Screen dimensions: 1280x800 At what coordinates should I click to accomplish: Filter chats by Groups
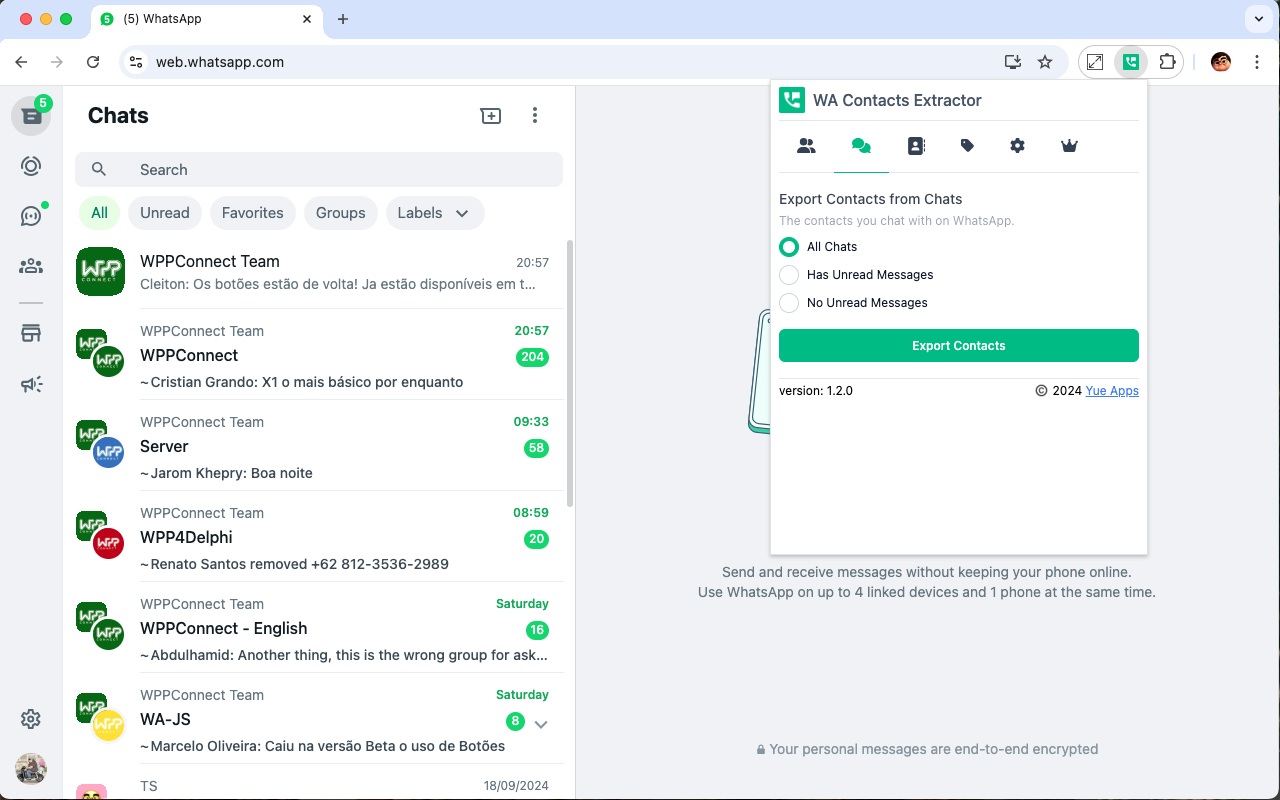[340, 213]
